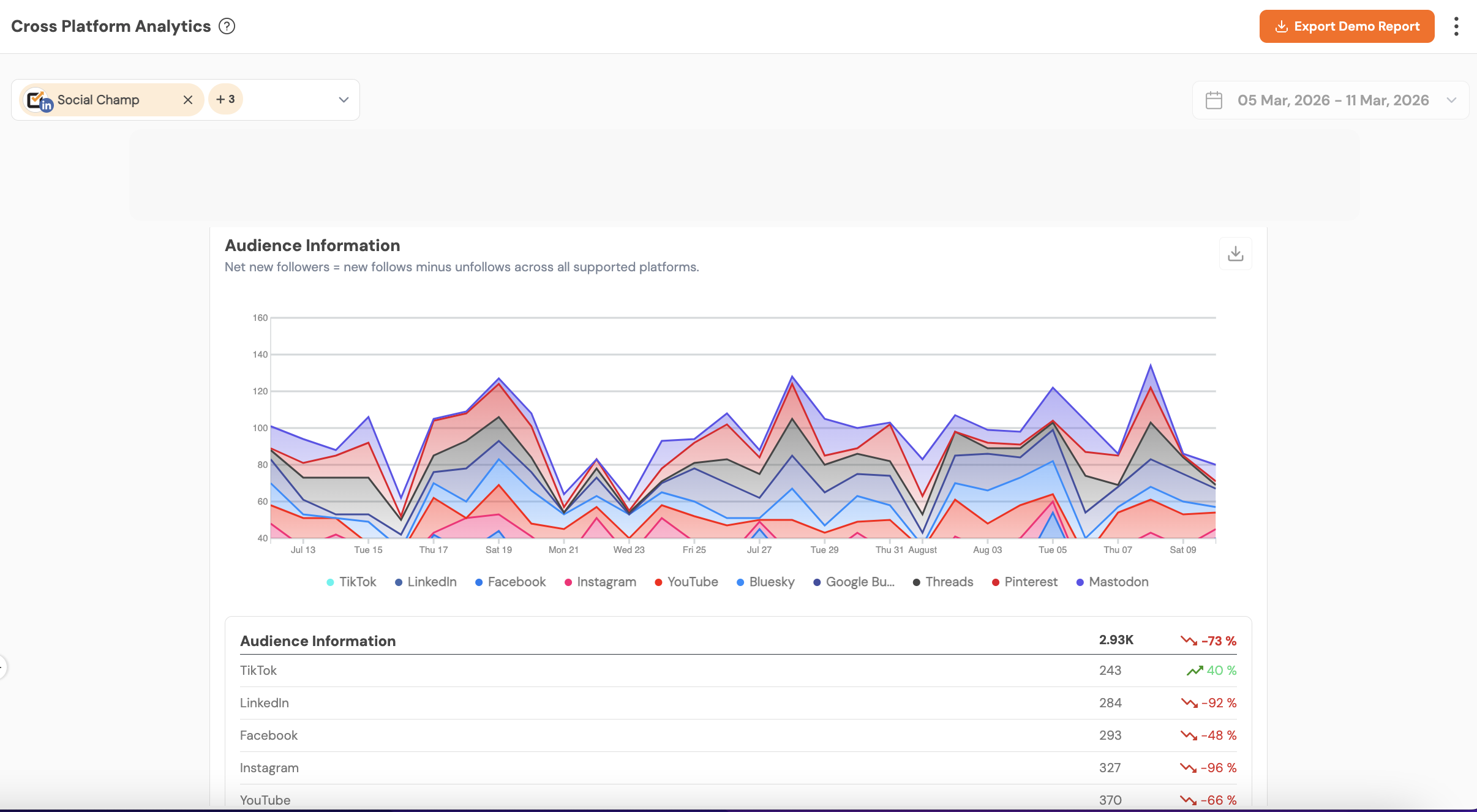Click the help question mark icon
This screenshot has height=812, width=1477.
(x=227, y=26)
